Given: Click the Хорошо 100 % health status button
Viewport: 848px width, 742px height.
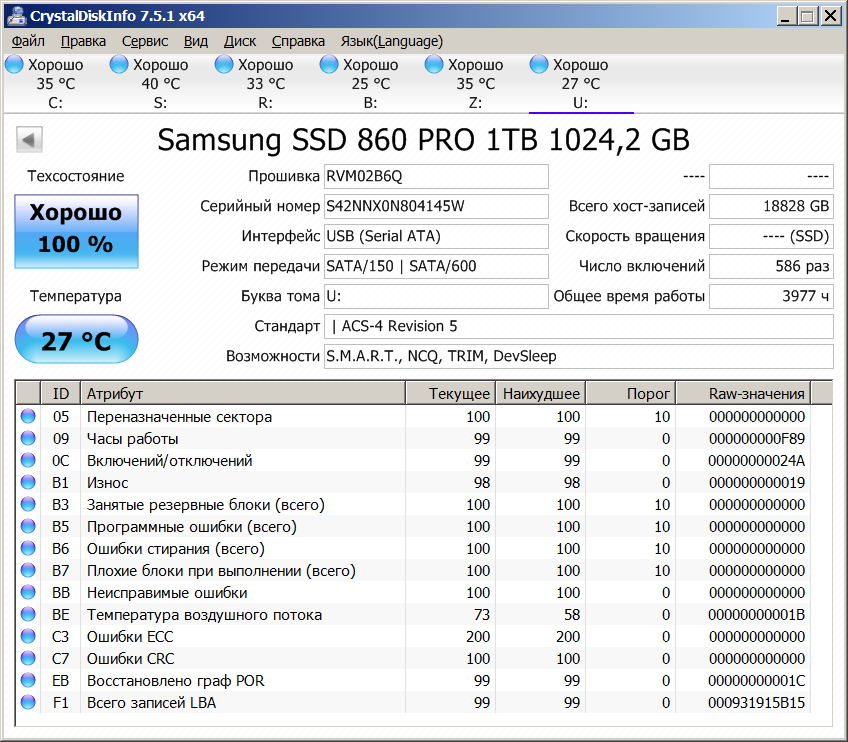Looking at the screenshot, I should pyautogui.click(x=76, y=231).
